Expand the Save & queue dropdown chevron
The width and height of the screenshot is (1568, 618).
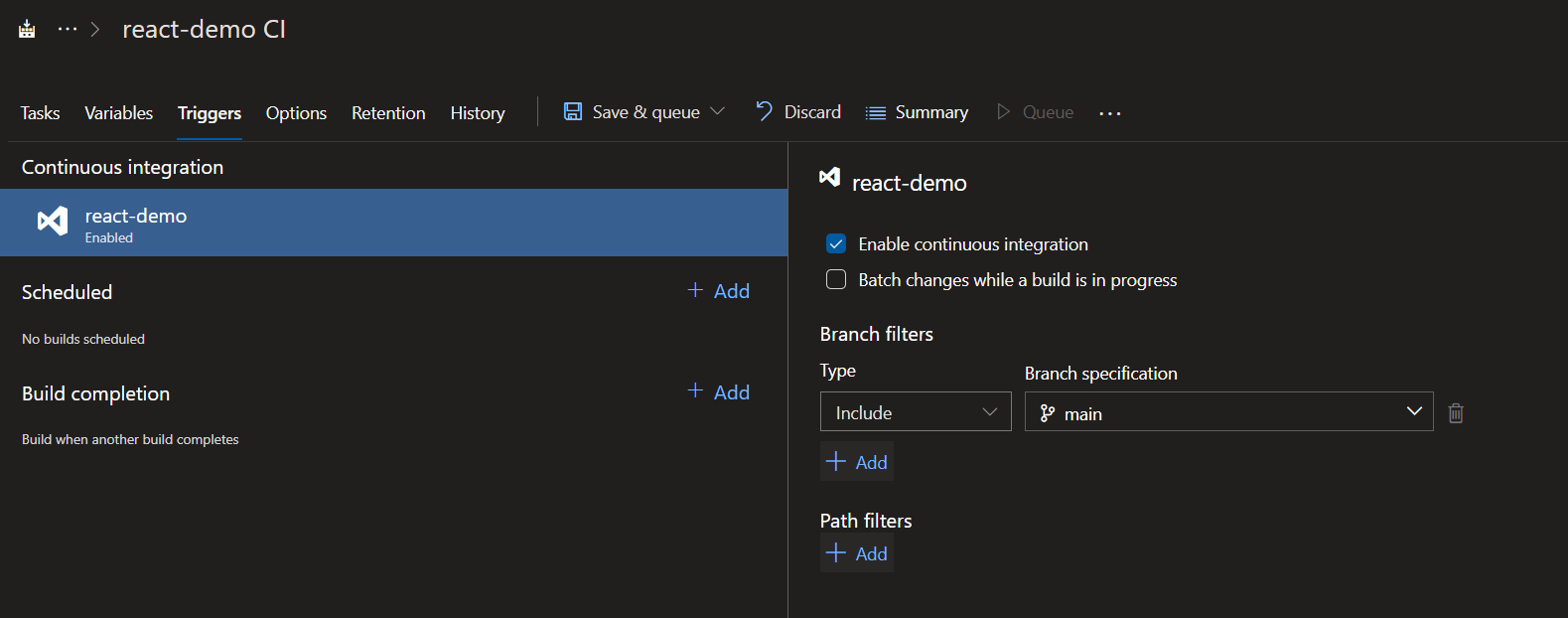[718, 111]
